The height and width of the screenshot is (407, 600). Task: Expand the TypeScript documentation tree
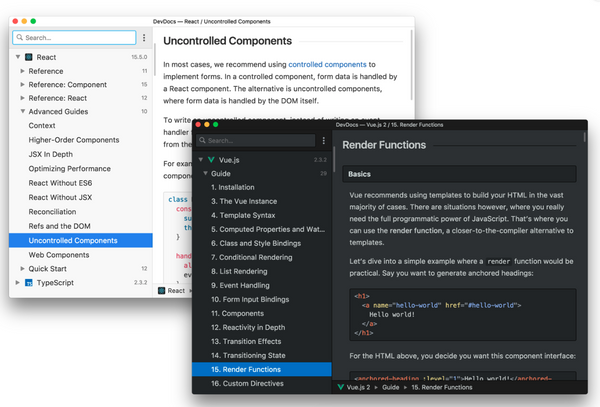17,282
